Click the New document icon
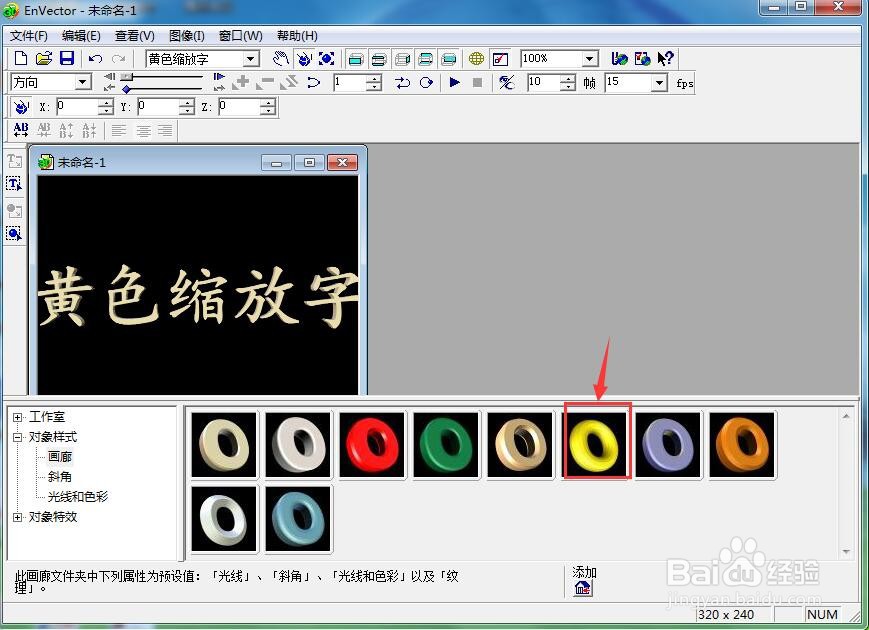Viewport: 869px width, 630px height. pyautogui.click(x=21, y=58)
